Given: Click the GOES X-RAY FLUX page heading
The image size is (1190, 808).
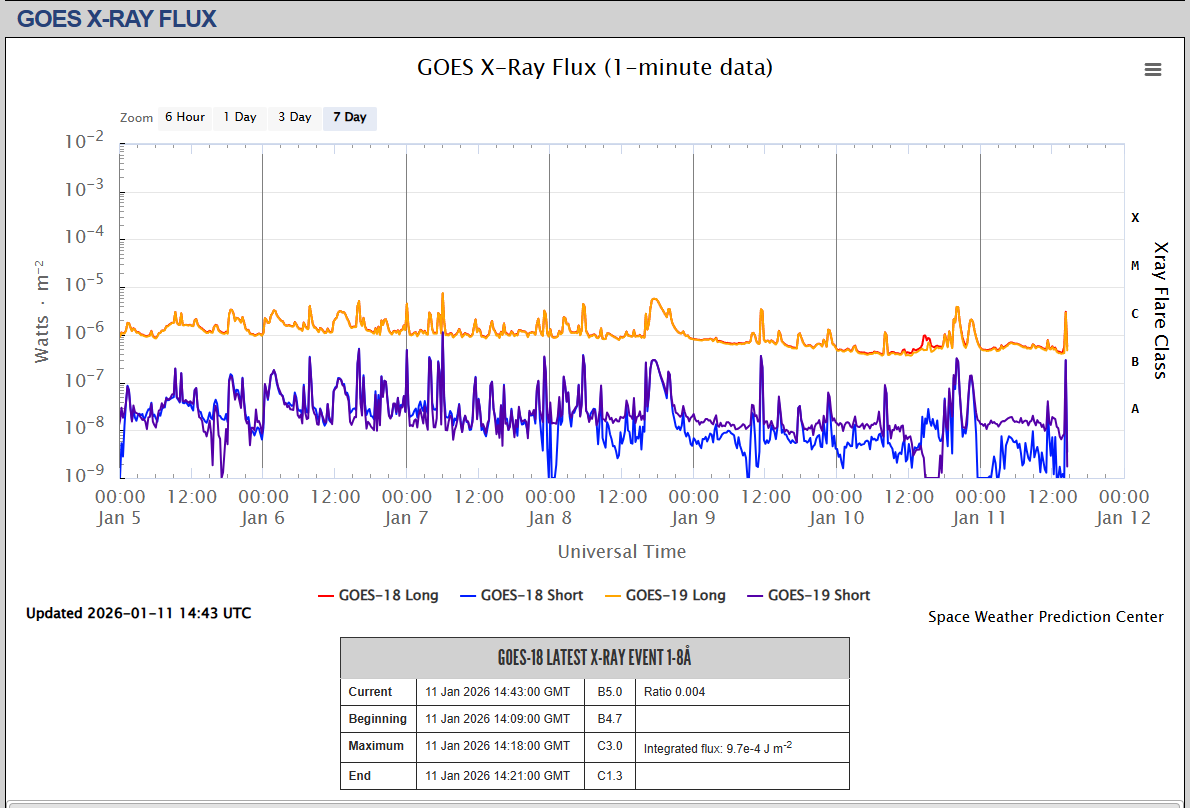Looking at the screenshot, I should [x=117, y=18].
